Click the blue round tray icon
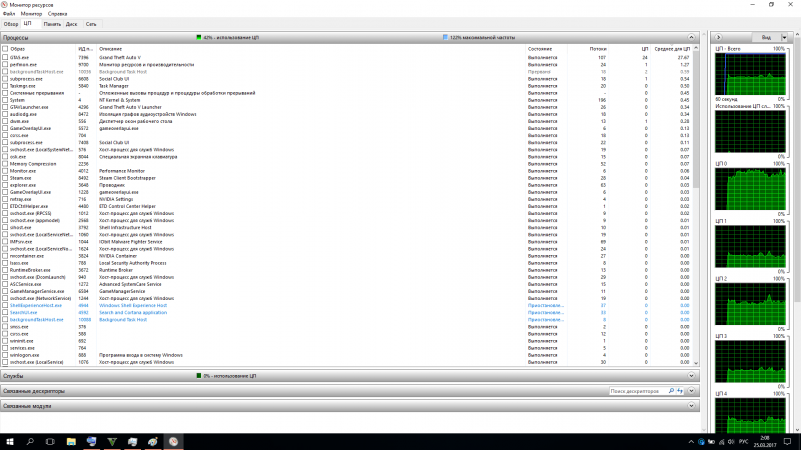The image size is (801, 450). pos(701,442)
